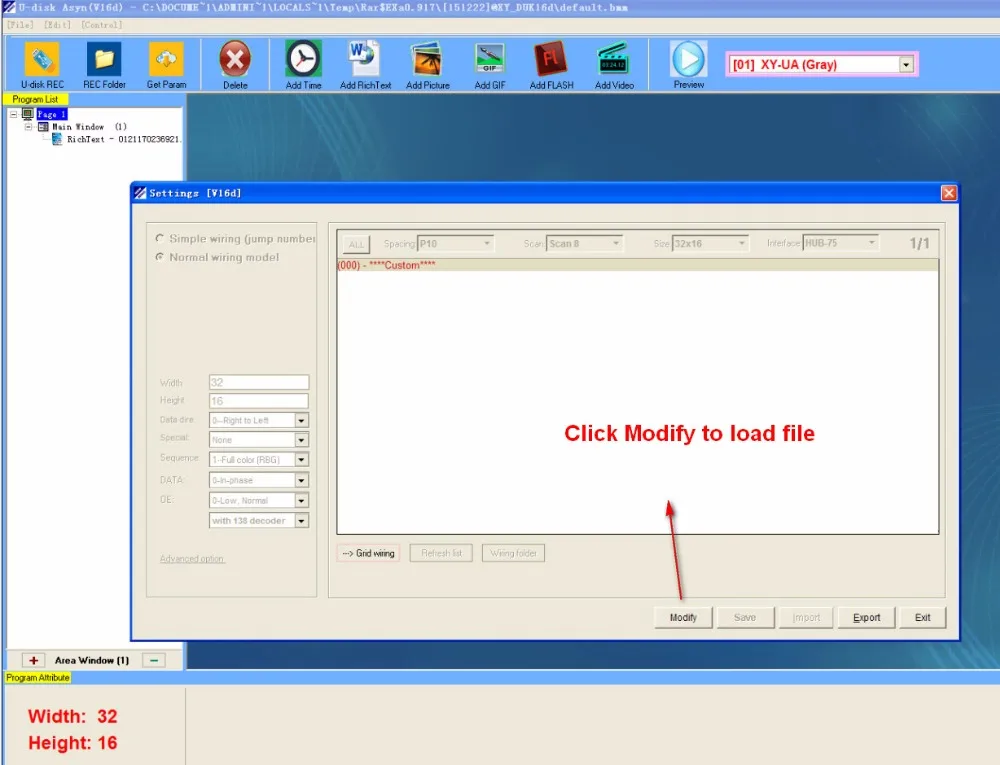Screen dimensions: 1000x765
Task: Open the with 138 decoder dropdown
Action: point(301,521)
